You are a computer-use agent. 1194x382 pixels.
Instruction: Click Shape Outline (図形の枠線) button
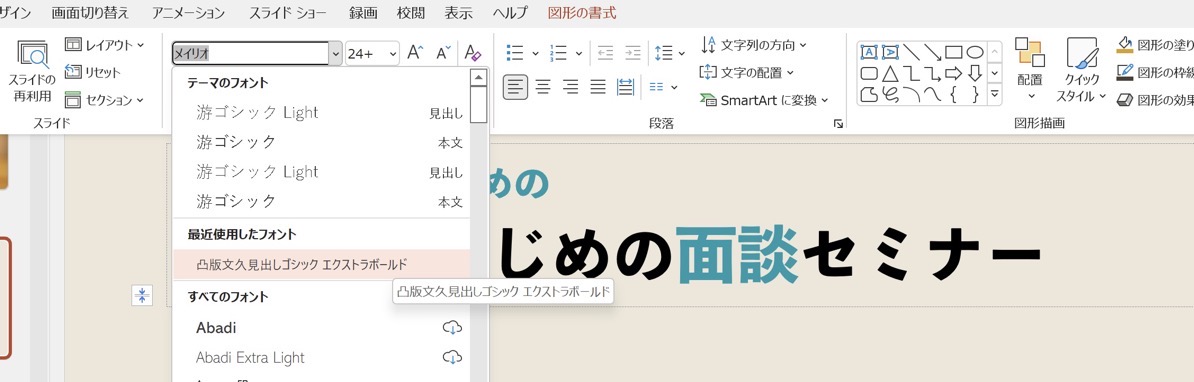click(x=1155, y=72)
